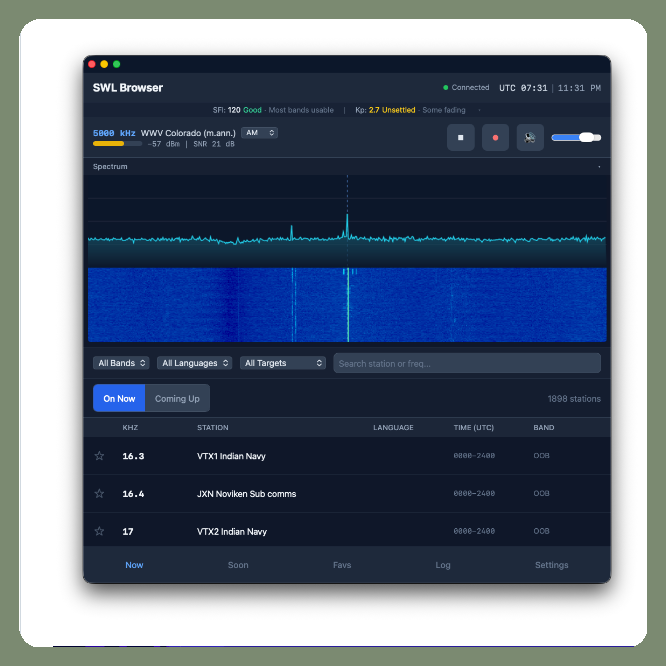Click the UTC 07:31 clock
This screenshot has height=666, width=666.
point(523,88)
